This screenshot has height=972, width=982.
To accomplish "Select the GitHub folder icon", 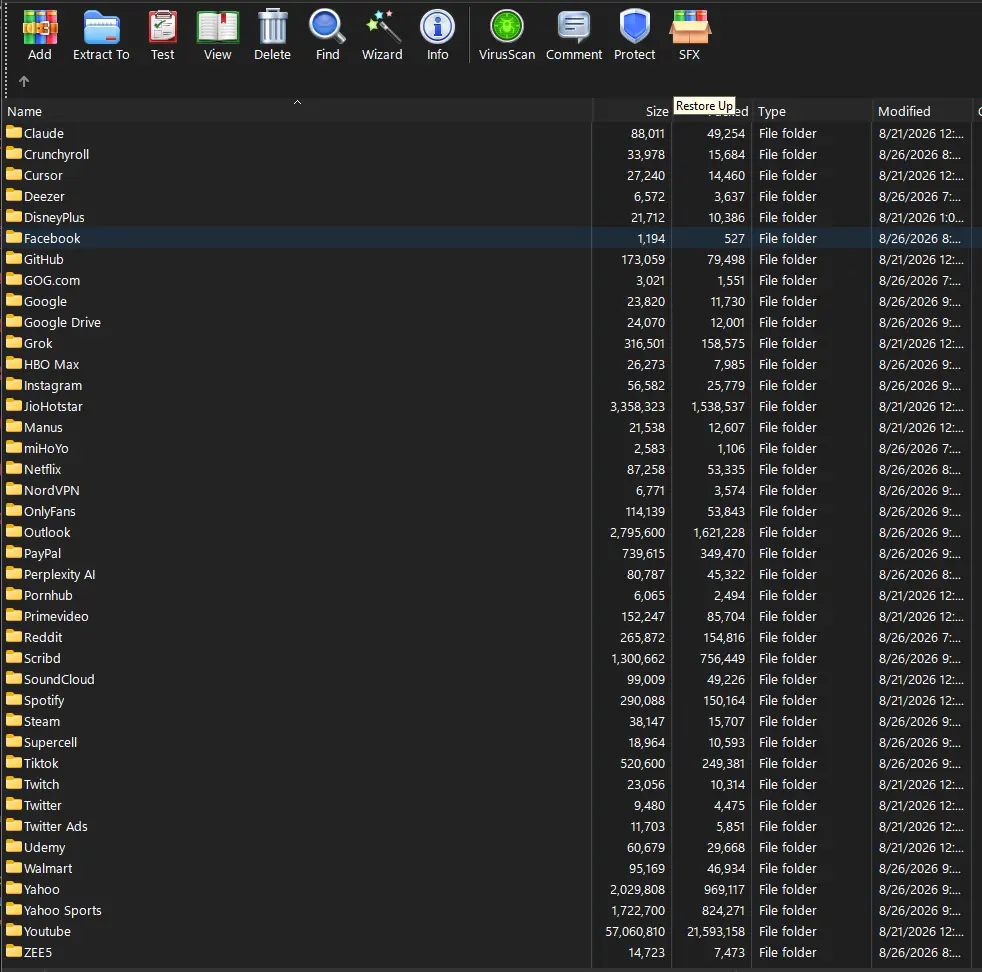I will 14,258.
